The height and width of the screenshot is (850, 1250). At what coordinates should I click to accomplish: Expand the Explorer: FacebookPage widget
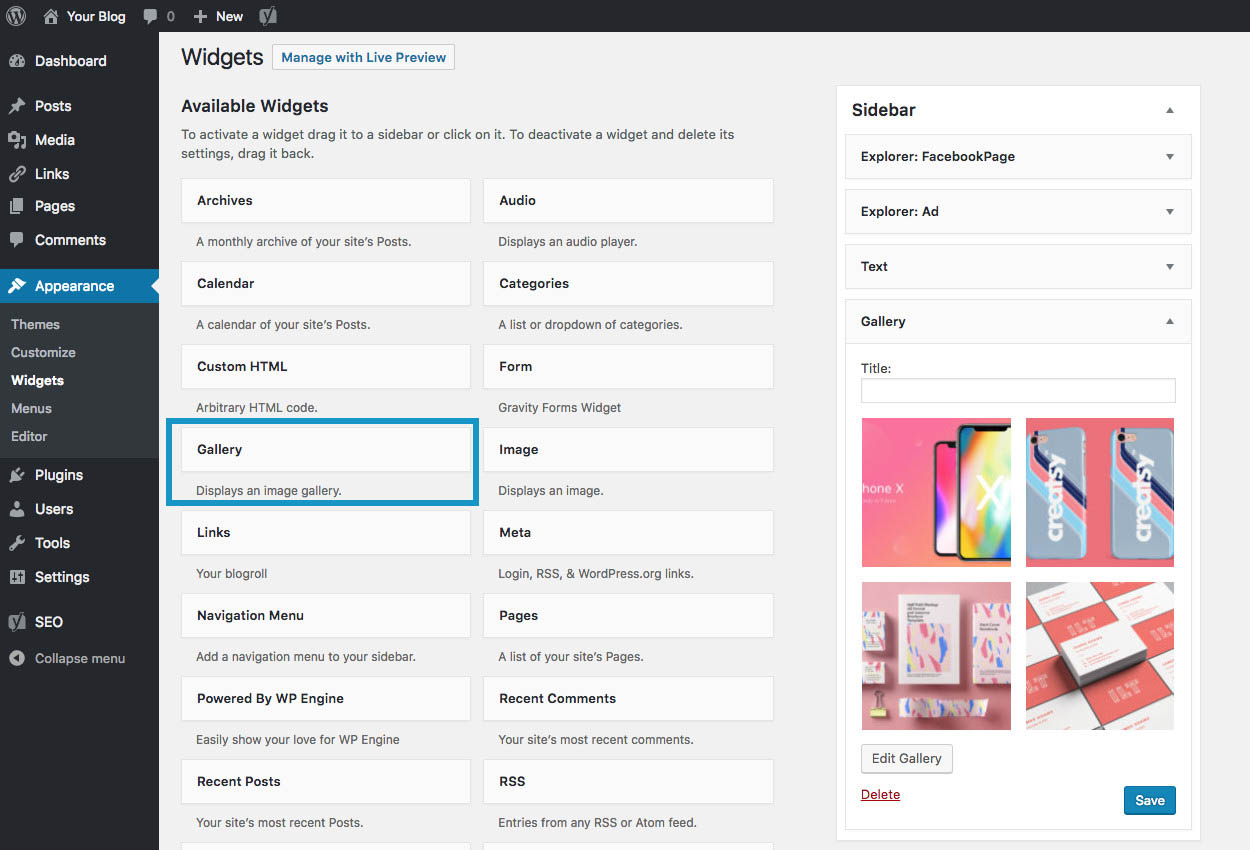(1170, 157)
